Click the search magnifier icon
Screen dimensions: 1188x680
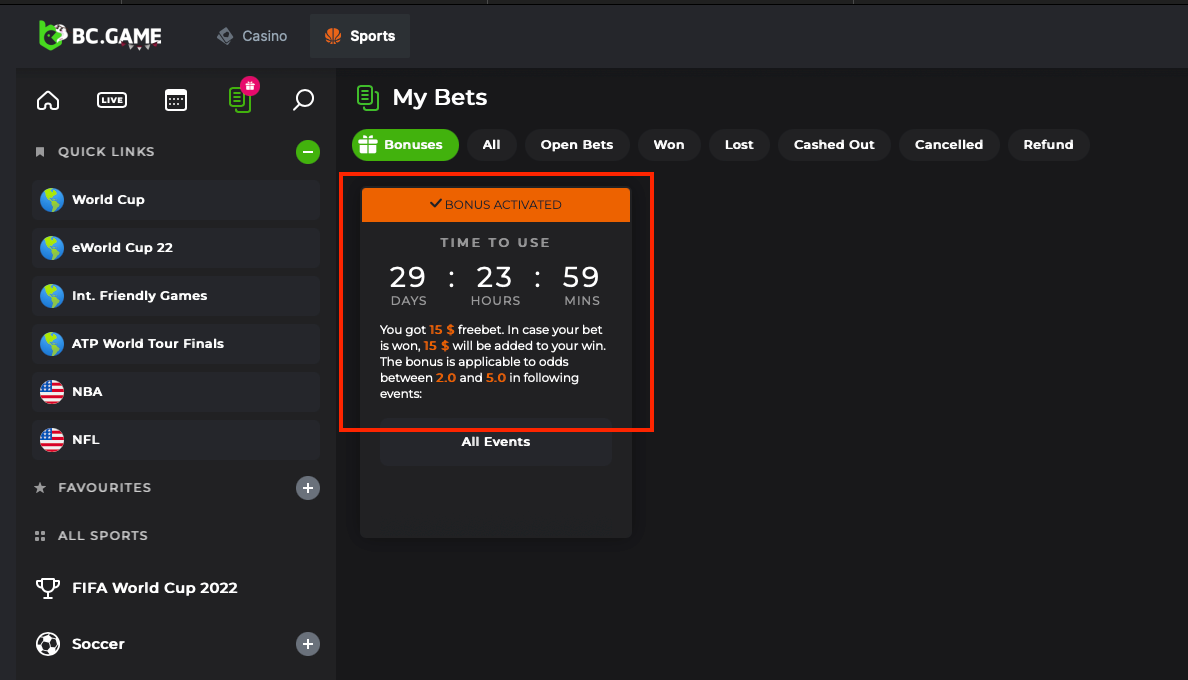click(x=303, y=100)
